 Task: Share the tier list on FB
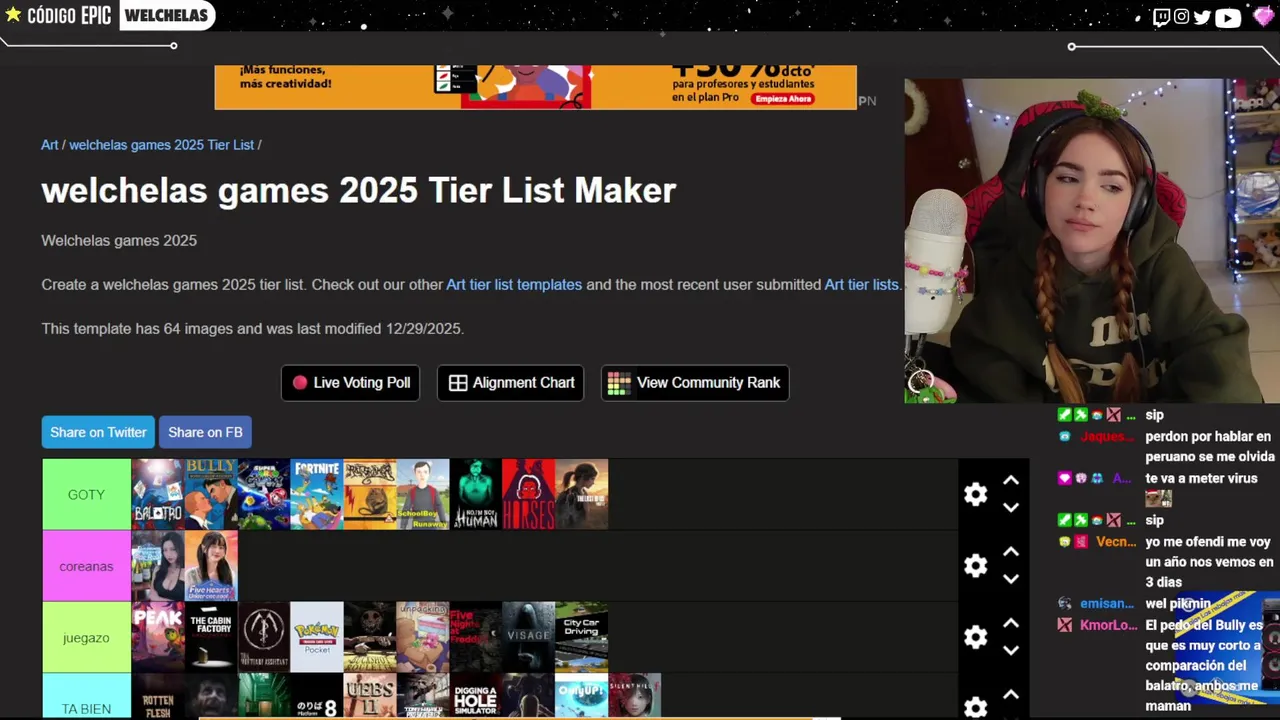(x=205, y=432)
